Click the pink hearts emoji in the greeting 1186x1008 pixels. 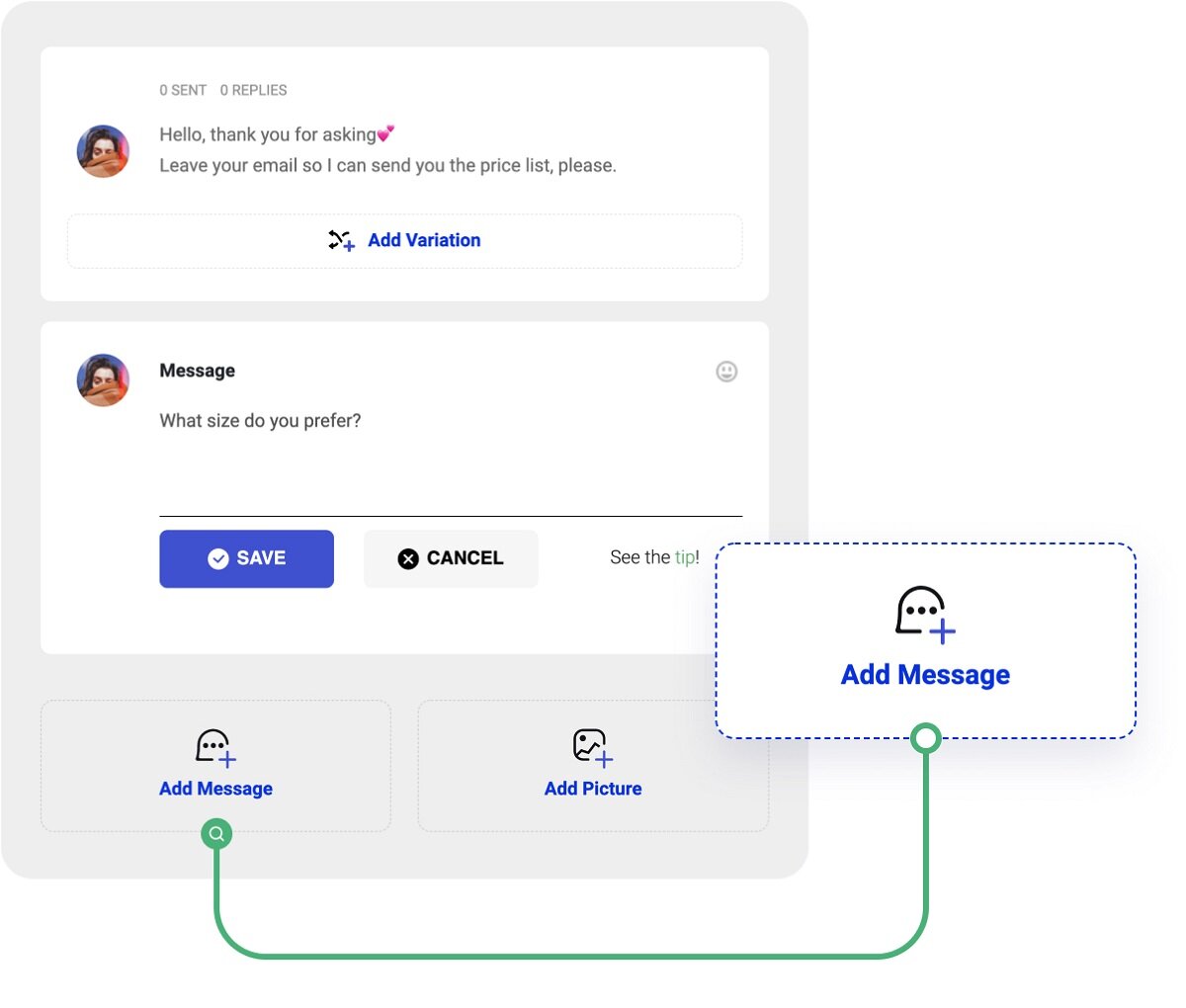385,133
